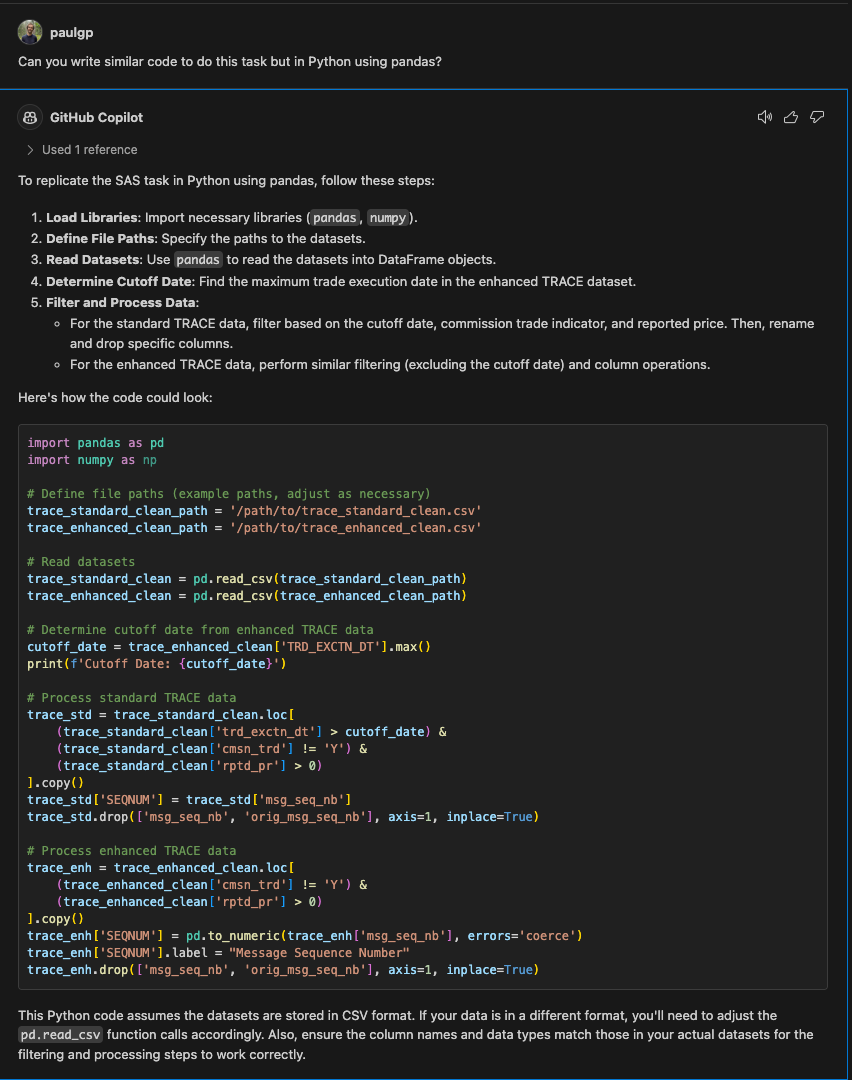
Task: Click the '# Define file paths' comment line
Action: (x=229, y=494)
